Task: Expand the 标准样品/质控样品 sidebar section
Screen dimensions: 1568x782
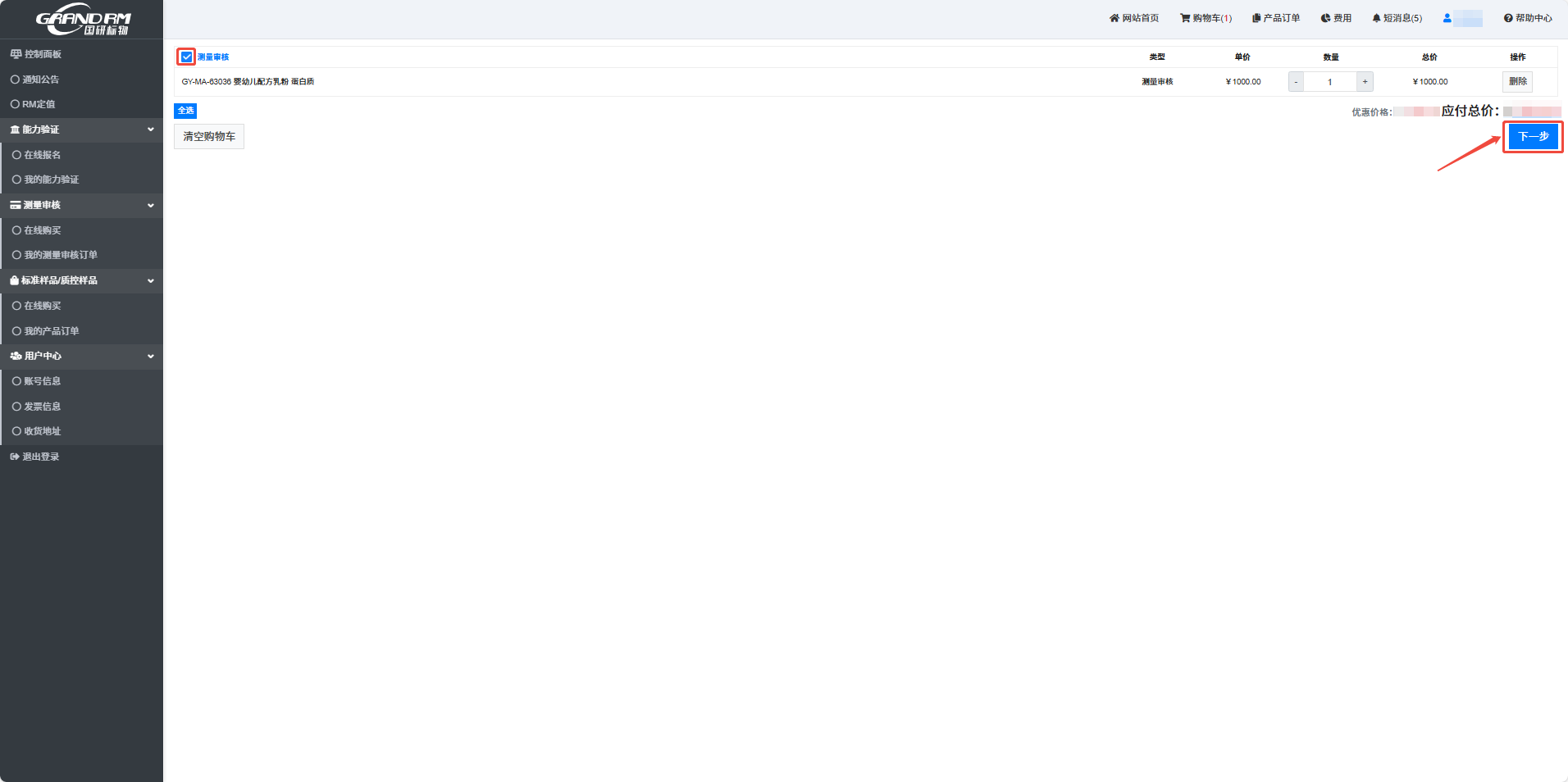Action: 150,280
